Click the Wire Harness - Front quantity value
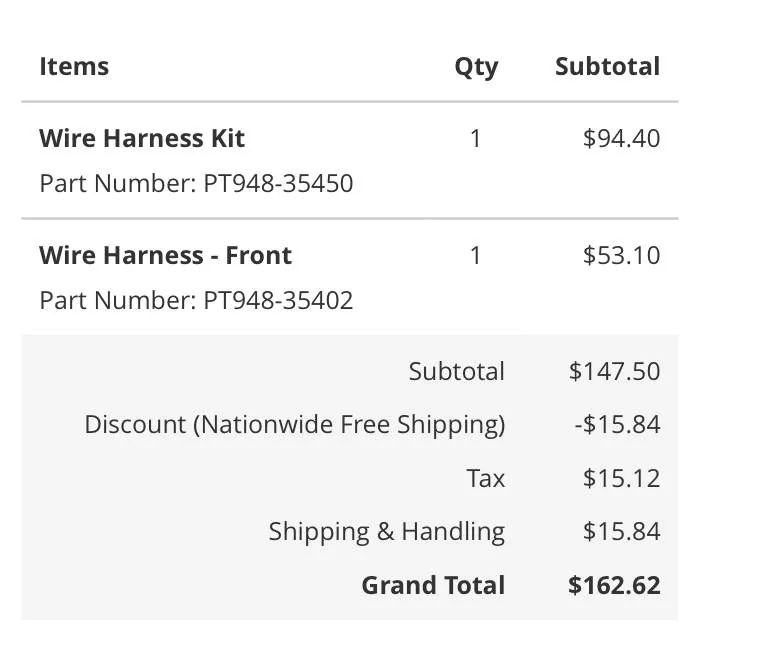Screen dimensions: 782x649 pyautogui.click(x=476, y=256)
